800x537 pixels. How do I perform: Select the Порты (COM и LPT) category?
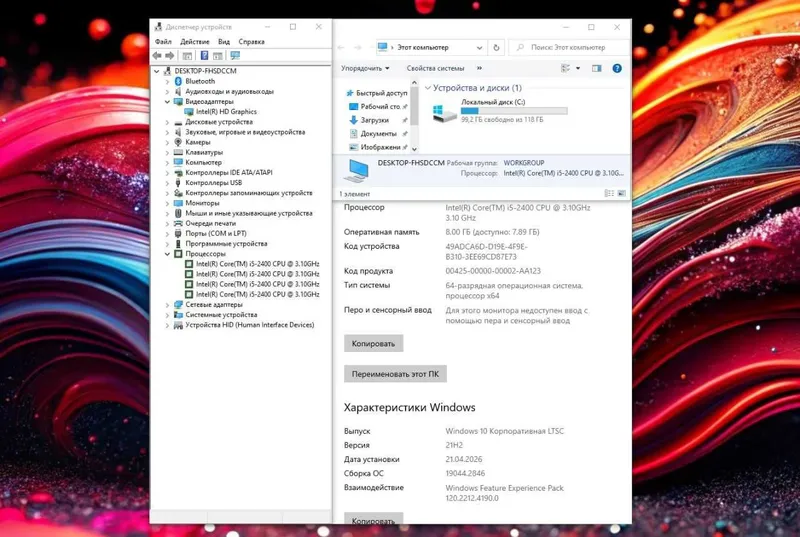coord(215,234)
